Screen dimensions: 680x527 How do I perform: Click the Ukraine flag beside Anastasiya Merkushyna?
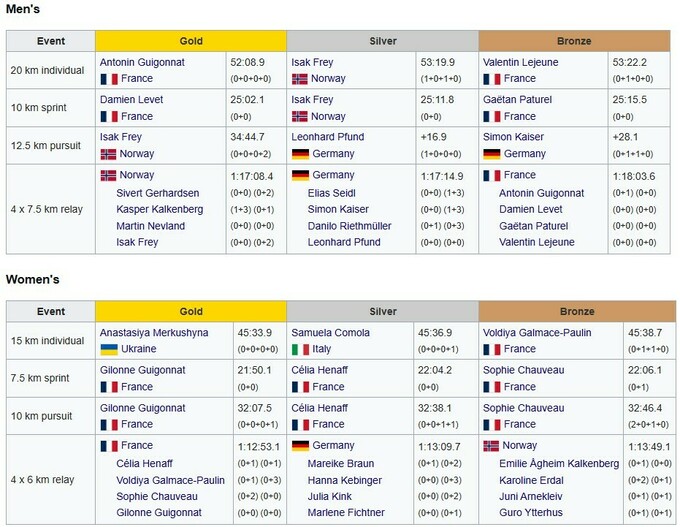(x=108, y=349)
